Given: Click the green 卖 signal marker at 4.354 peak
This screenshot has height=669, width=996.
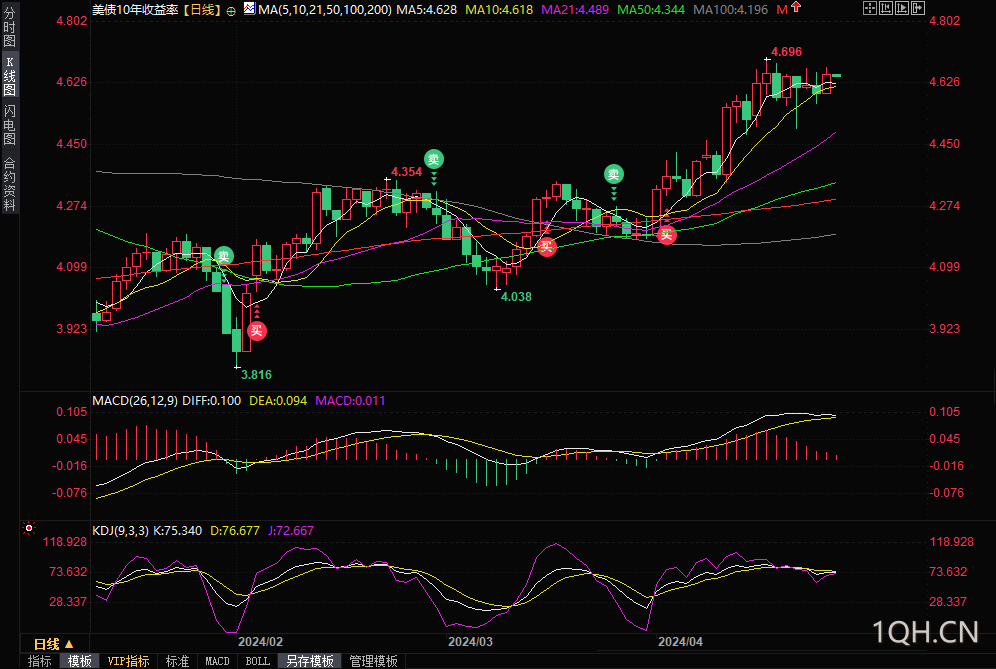Looking at the screenshot, I should click(x=434, y=159).
